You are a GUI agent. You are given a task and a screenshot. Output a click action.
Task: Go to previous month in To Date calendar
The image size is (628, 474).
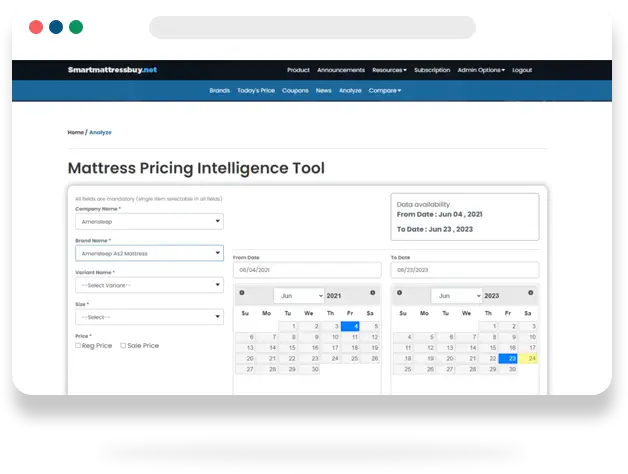click(399, 293)
